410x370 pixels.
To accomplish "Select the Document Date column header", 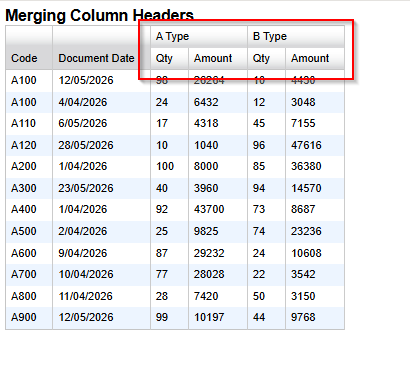I will [101, 47].
